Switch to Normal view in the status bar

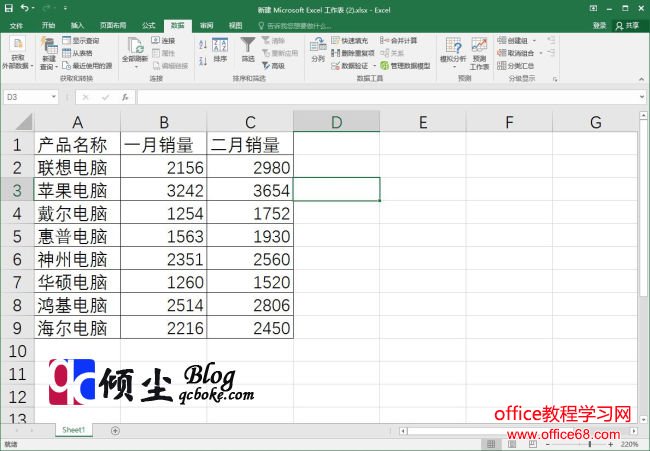[x=491, y=444]
